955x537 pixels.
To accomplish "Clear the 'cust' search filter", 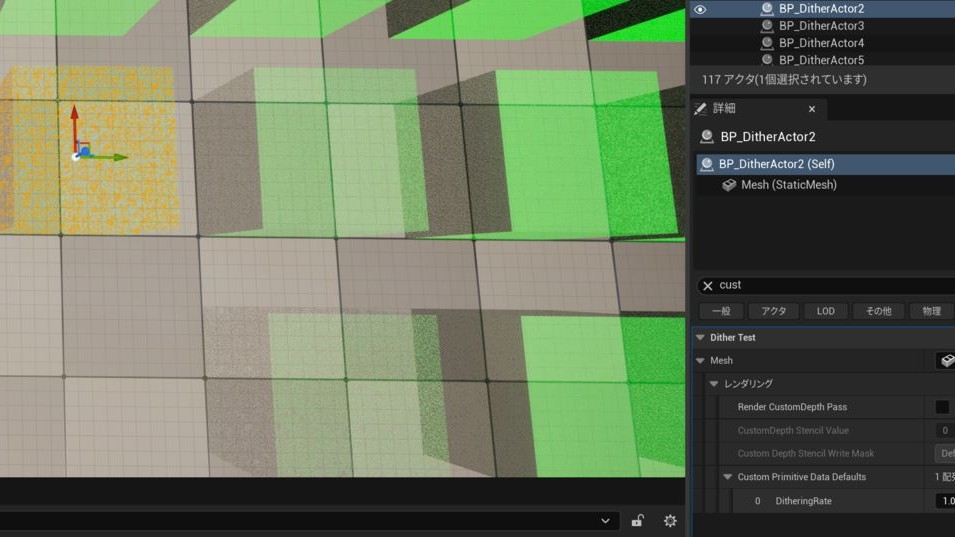I will (x=708, y=286).
